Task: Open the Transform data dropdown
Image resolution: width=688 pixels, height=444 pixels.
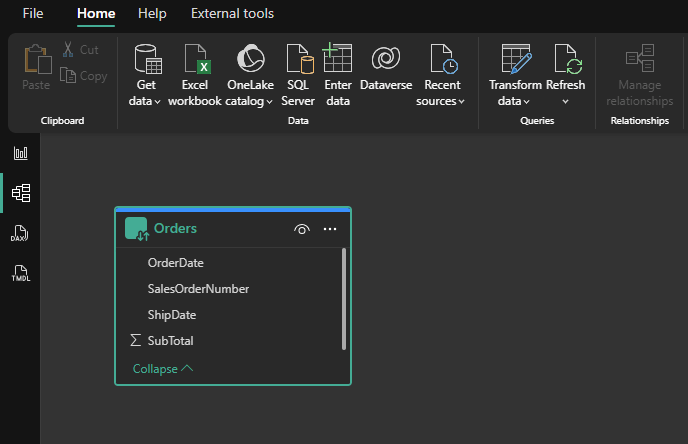Action: coord(515,101)
